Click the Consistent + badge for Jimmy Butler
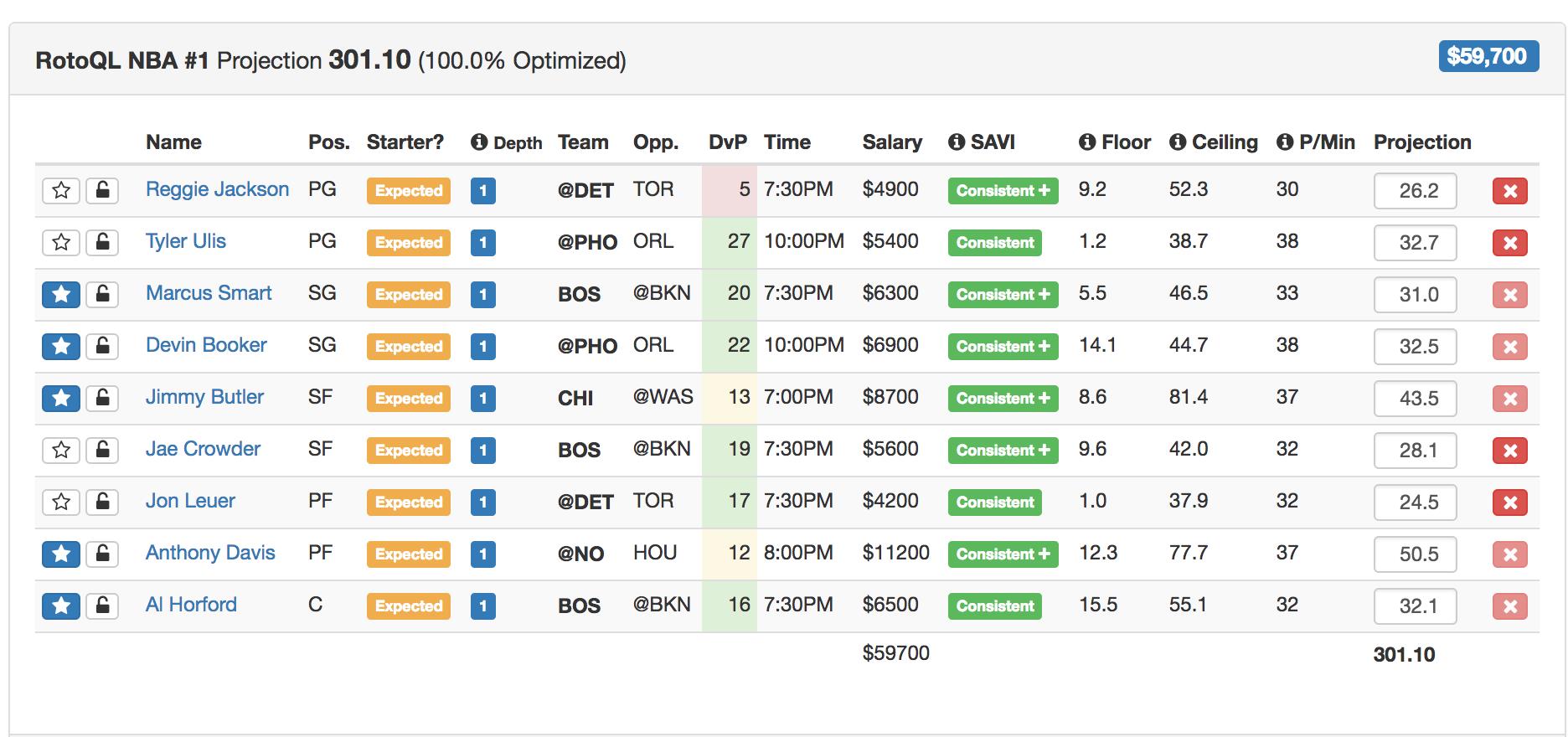The width and height of the screenshot is (1568, 737). point(1003,399)
